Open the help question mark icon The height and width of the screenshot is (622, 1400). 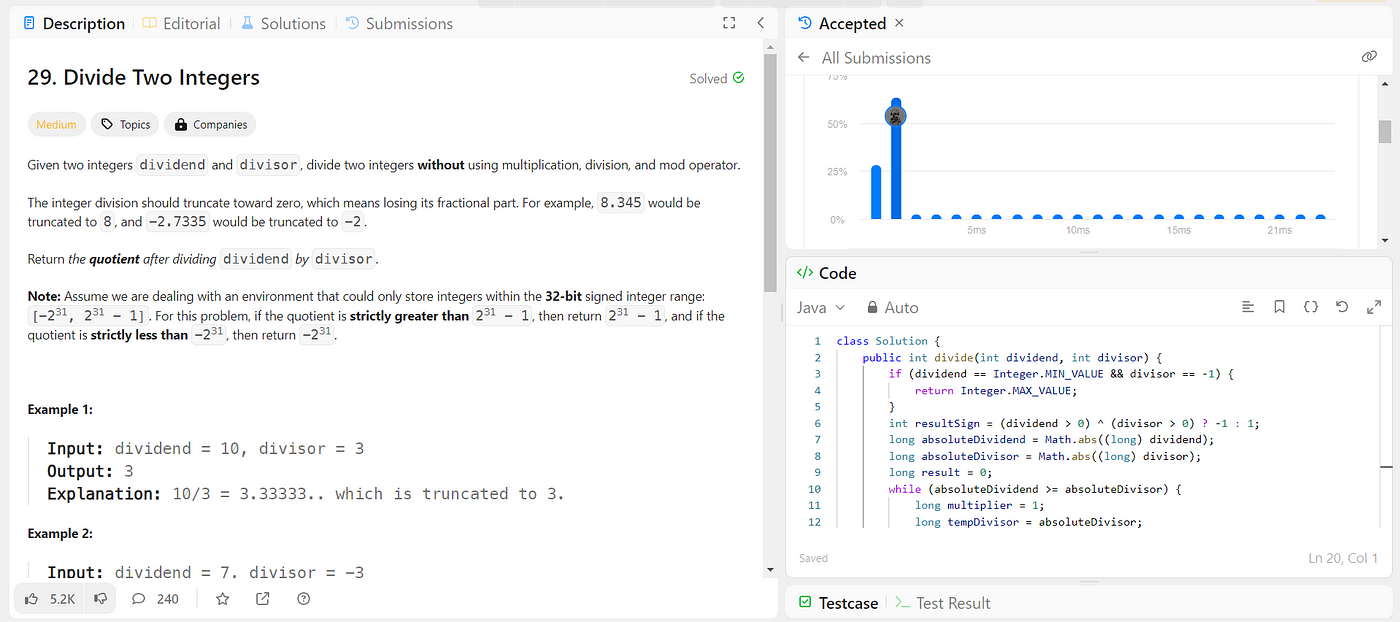(x=304, y=599)
